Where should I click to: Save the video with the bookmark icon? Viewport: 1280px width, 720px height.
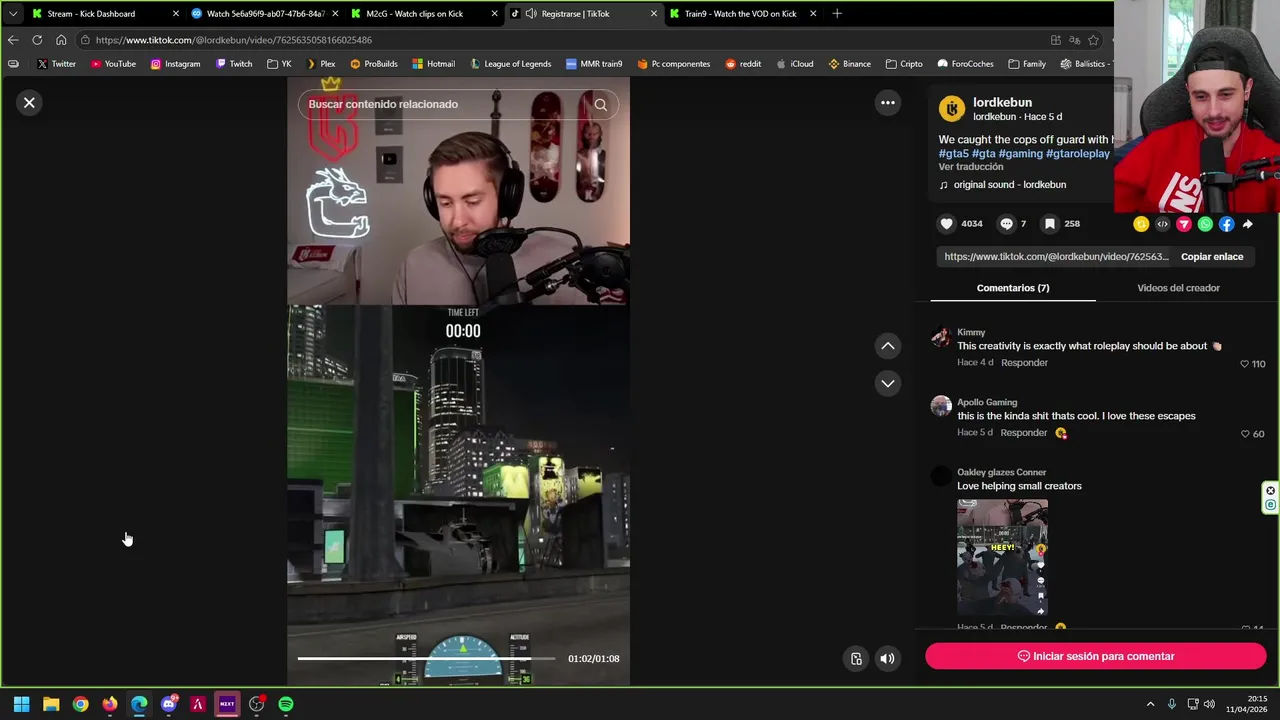pyautogui.click(x=1050, y=224)
